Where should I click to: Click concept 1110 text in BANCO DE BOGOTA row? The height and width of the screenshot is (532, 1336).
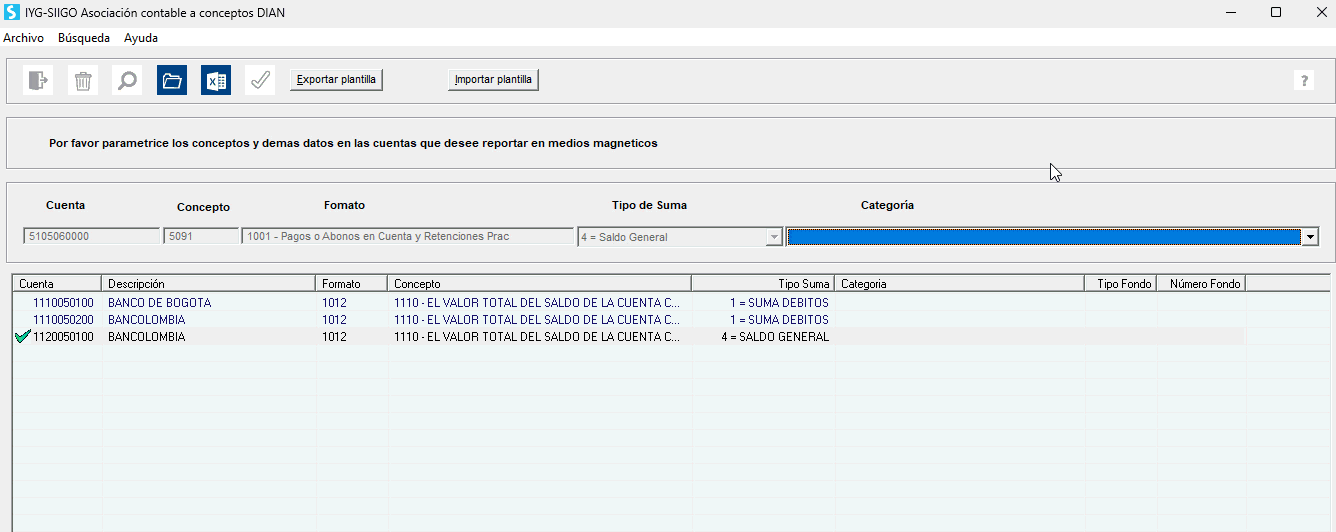pyautogui.click(x=537, y=303)
